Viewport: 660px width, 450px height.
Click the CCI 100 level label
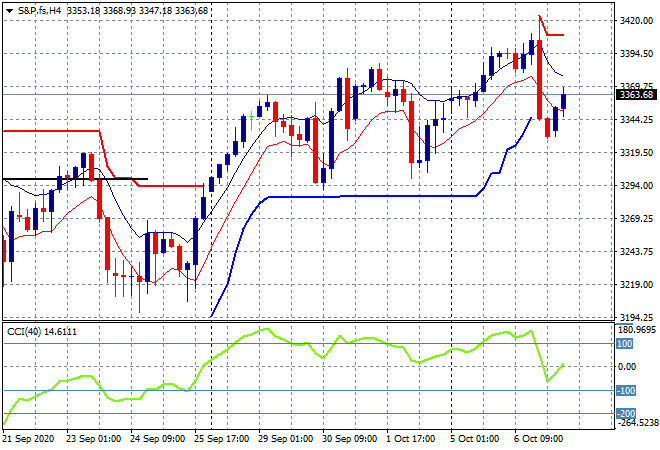point(625,344)
